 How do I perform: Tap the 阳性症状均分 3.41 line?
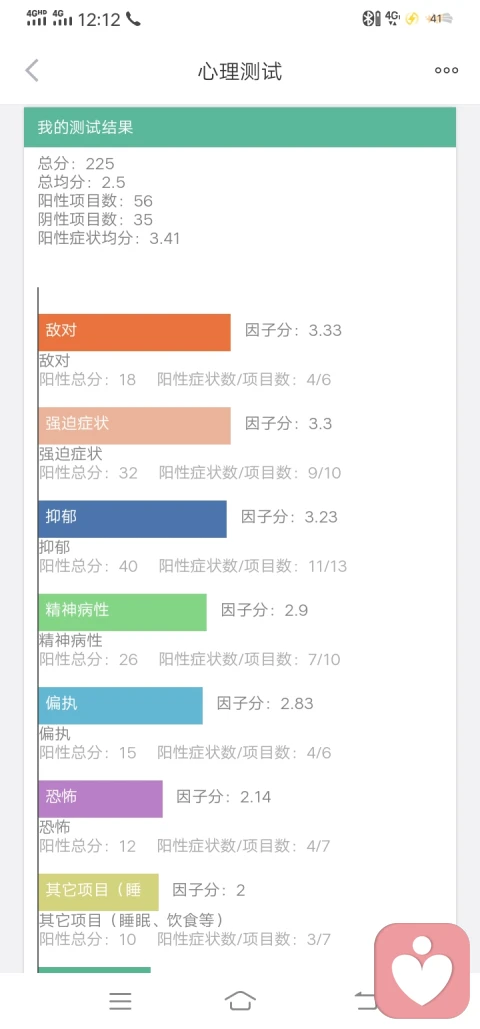(x=109, y=238)
